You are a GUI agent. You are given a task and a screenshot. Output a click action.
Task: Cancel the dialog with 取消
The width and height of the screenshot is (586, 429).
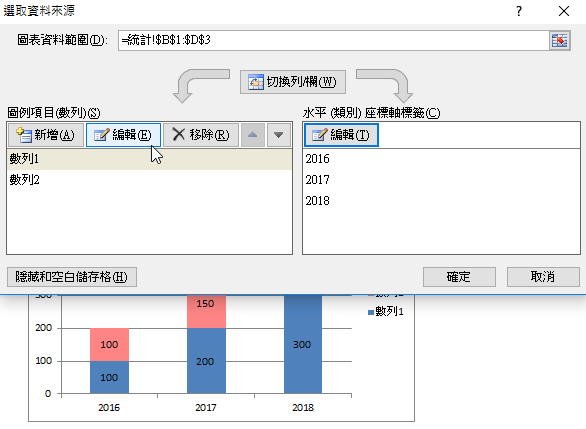click(543, 277)
